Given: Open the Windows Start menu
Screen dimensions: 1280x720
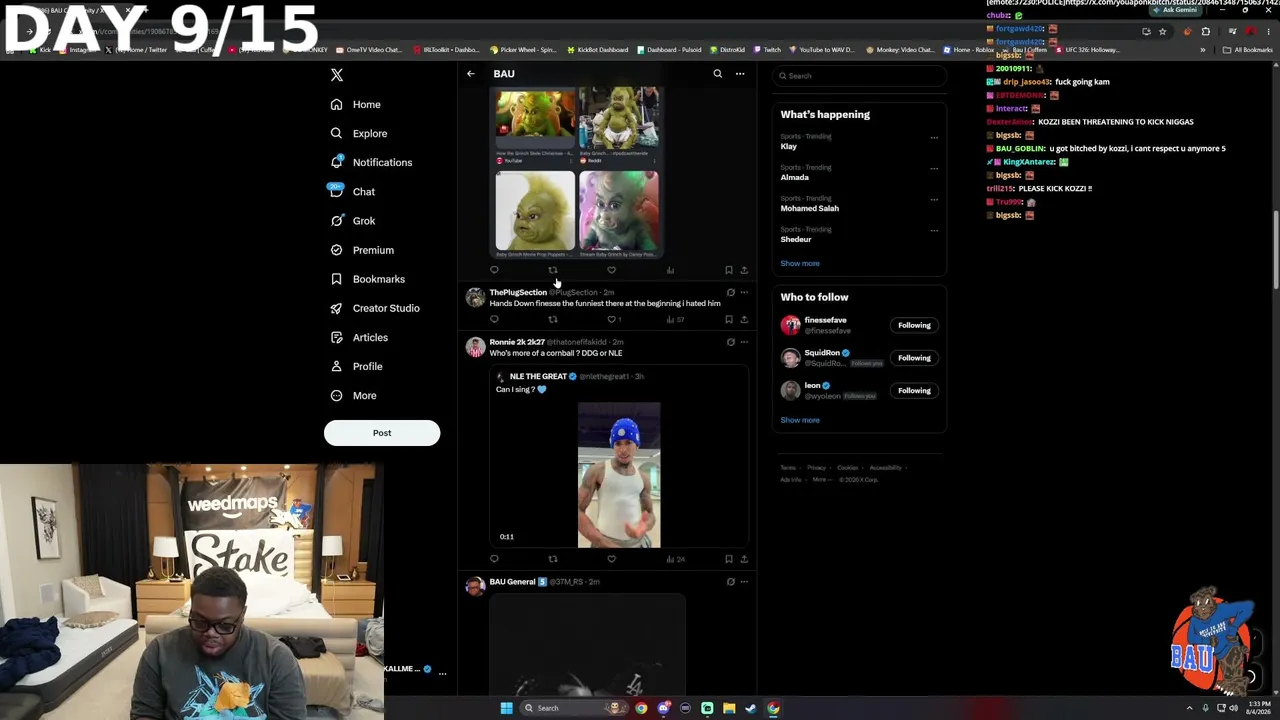Looking at the screenshot, I should (x=506, y=708).
